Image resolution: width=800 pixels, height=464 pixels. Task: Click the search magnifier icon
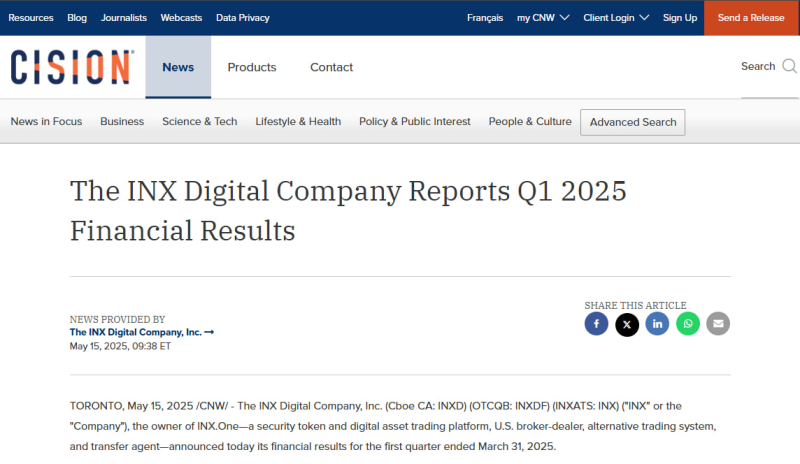click(x=789, y=67)
